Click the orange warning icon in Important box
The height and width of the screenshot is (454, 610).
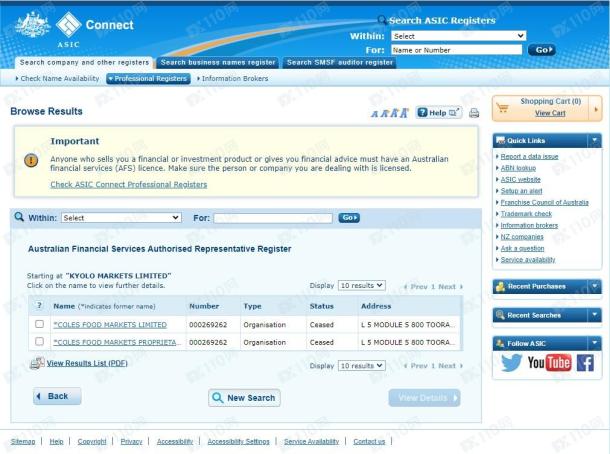point(31,160)
